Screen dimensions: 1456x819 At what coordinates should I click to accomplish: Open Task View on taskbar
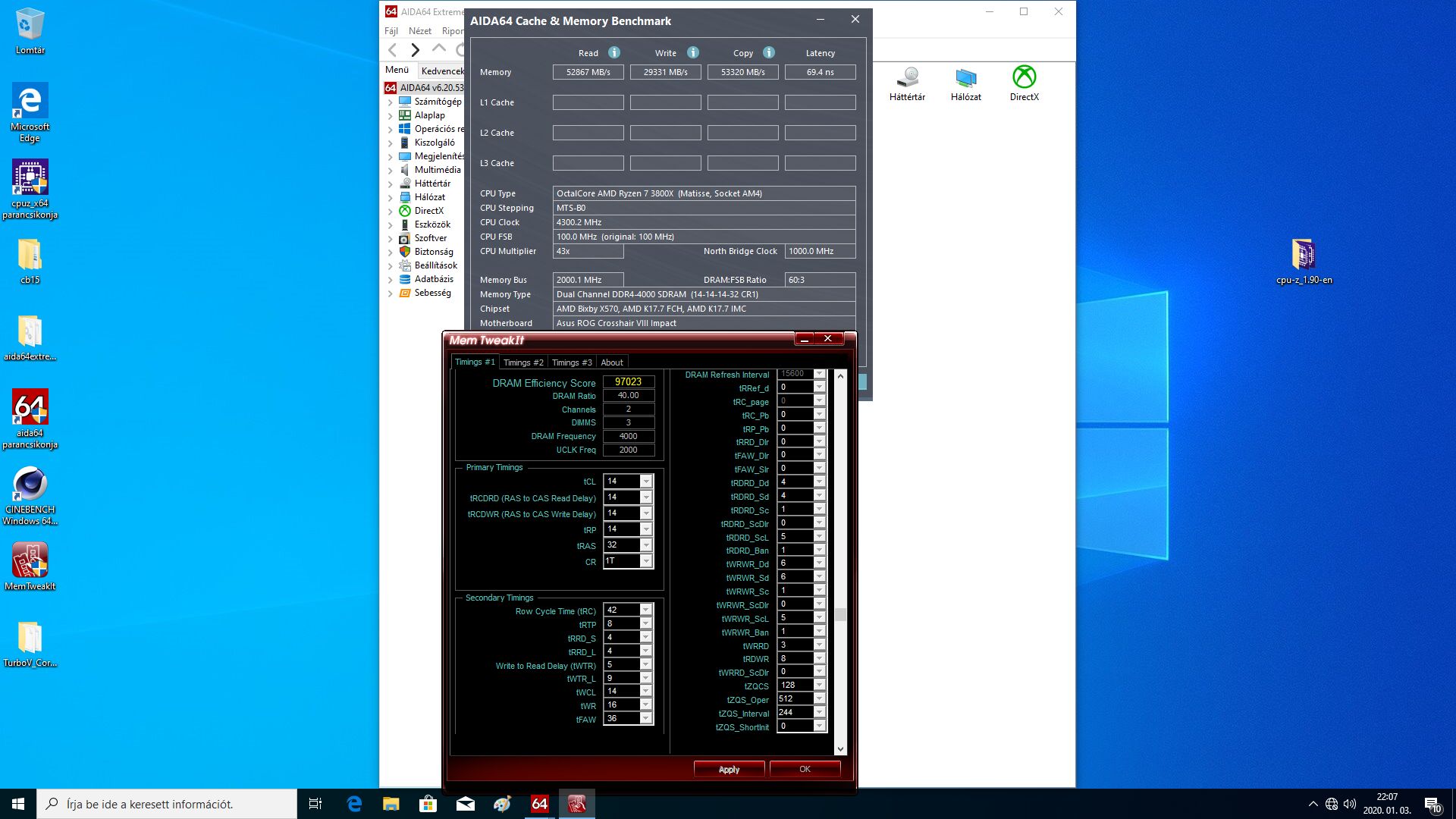click(x=315, y=804)
